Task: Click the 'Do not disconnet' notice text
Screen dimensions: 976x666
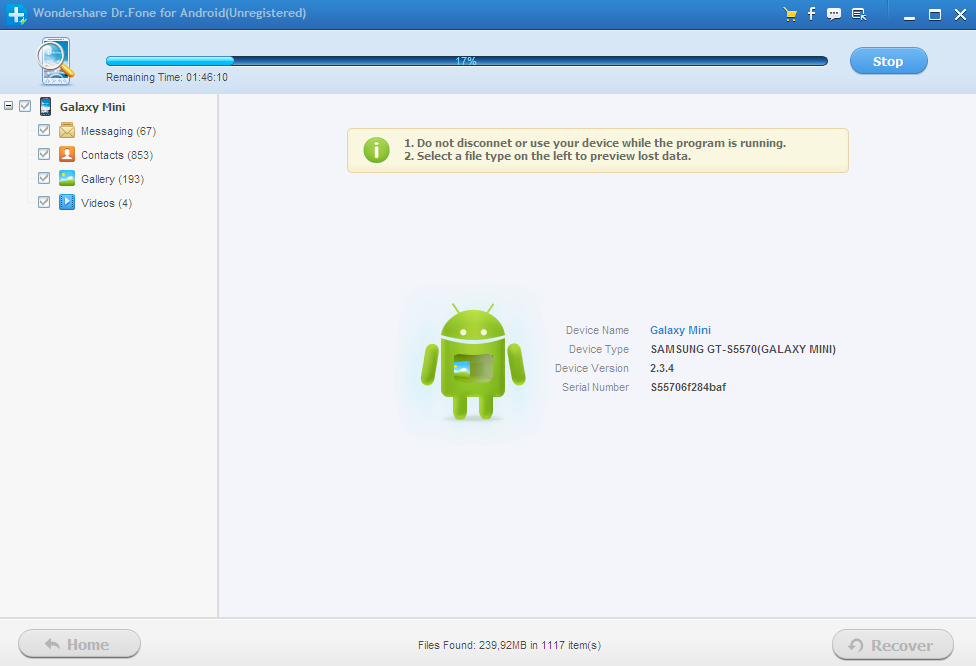Action: coord(594,143)
